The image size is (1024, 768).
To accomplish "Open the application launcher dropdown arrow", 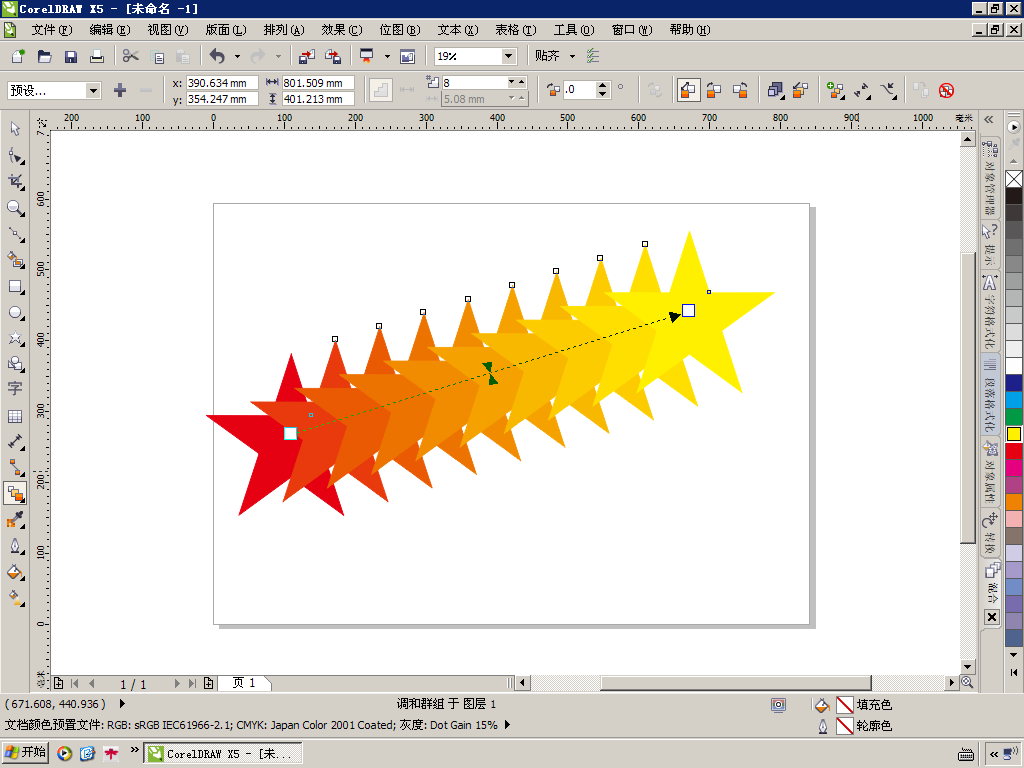I will (387, 56).
